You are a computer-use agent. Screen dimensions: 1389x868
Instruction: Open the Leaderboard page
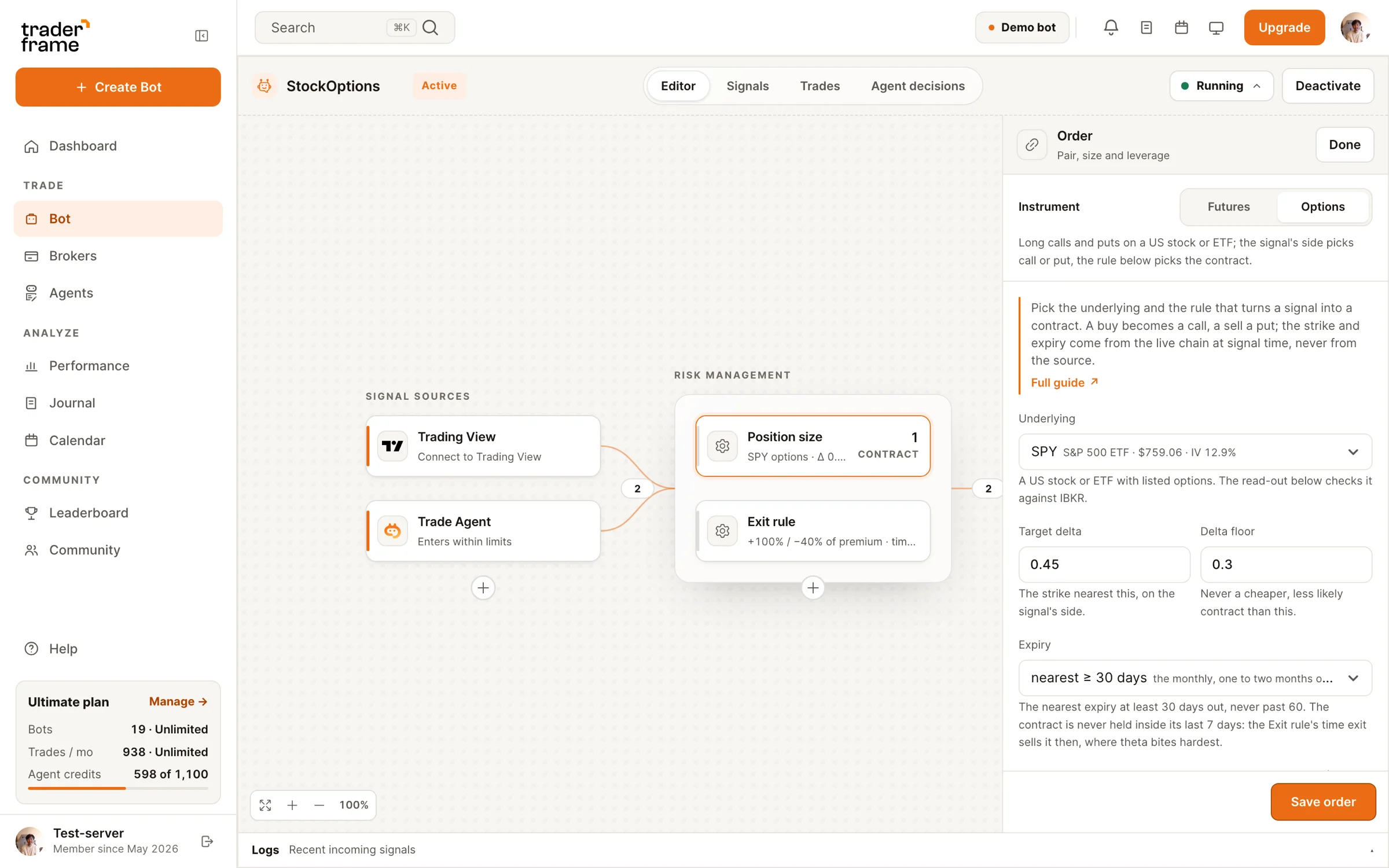(x=118, y=513)
